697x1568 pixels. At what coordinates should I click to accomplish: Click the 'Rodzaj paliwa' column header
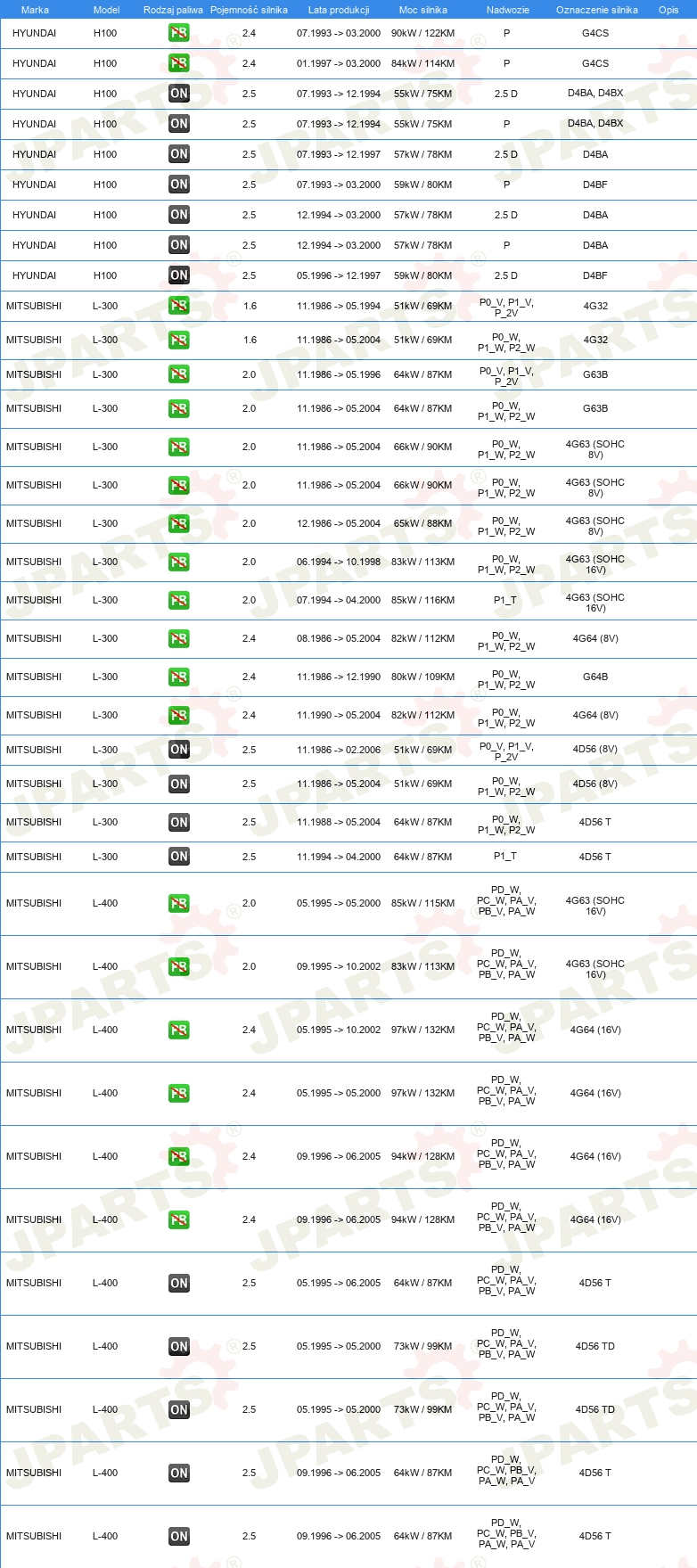point(173,10)
